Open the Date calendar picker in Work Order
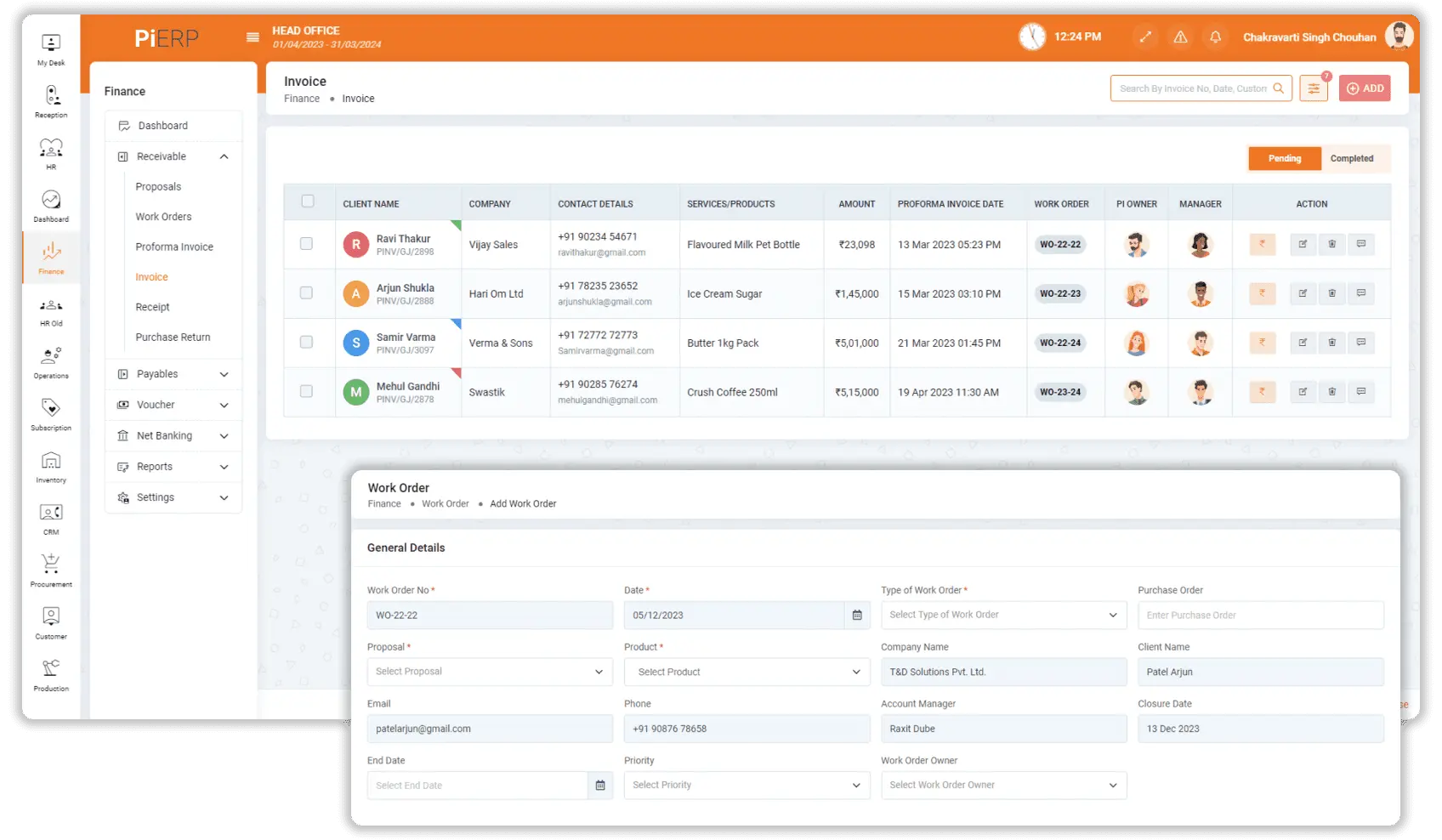This screenshot has width=1442, height=840. pyautogui.click(x=857, y=615)
